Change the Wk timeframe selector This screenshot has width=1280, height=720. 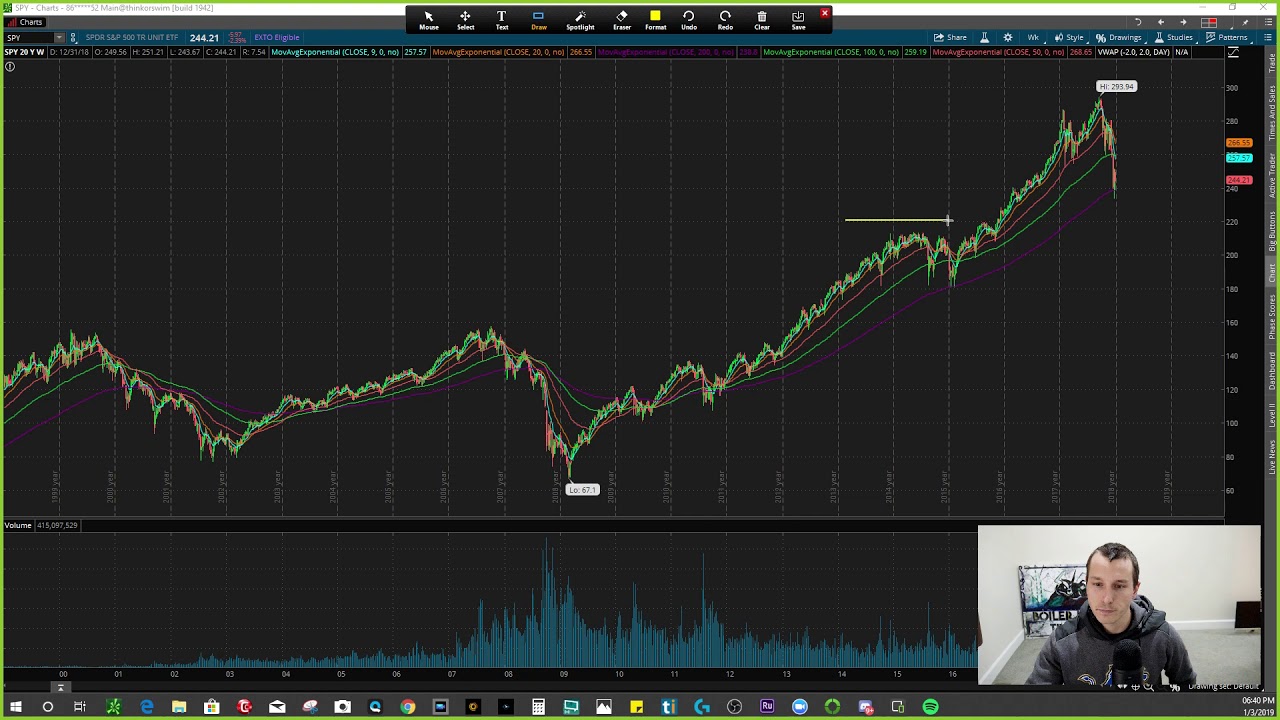tap(1033, 37)
